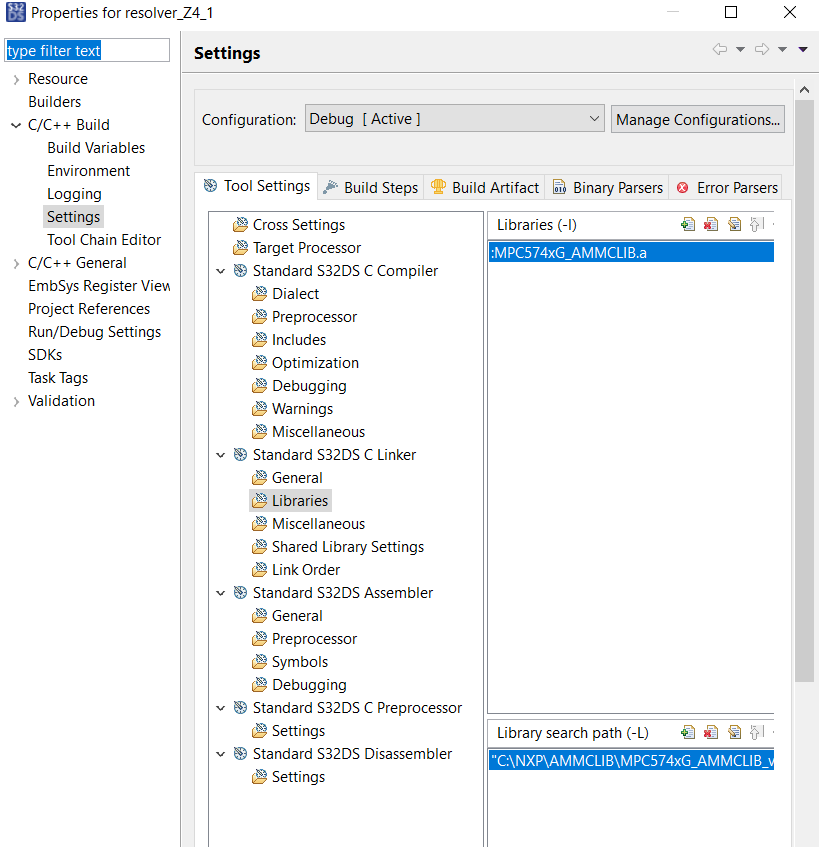Click the forward navigation arrow in Settings header

tap(761, 50)
